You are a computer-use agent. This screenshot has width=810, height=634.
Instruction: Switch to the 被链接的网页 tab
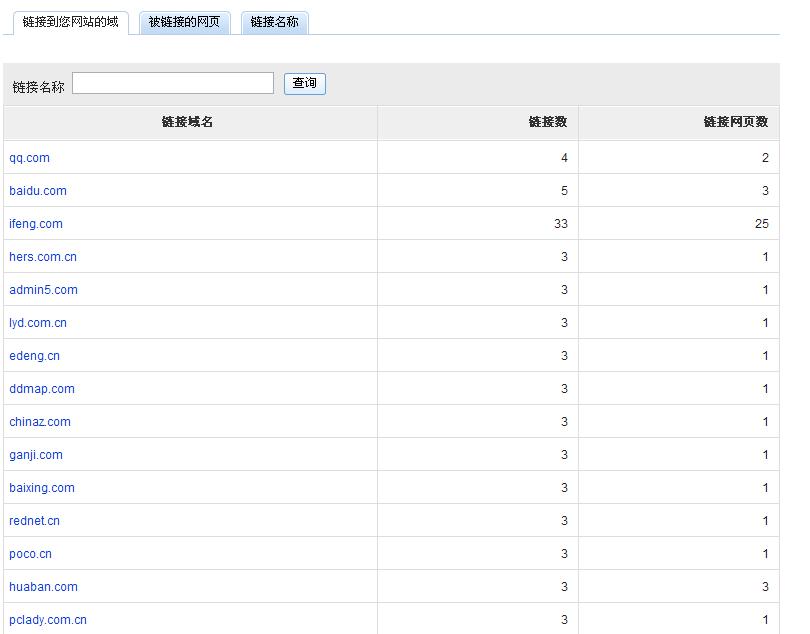184,22
